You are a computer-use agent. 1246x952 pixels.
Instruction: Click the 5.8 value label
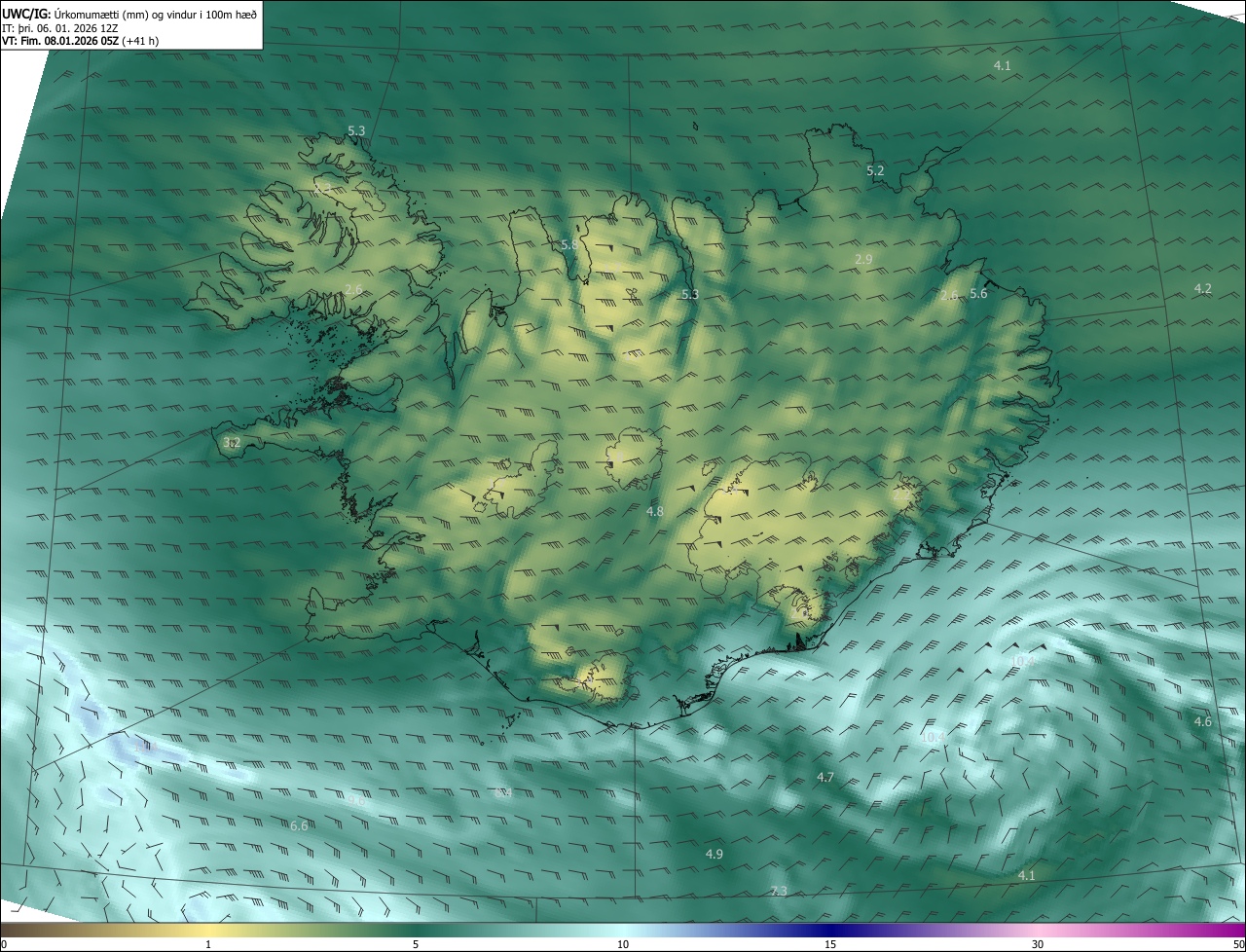tap(569, 245)
